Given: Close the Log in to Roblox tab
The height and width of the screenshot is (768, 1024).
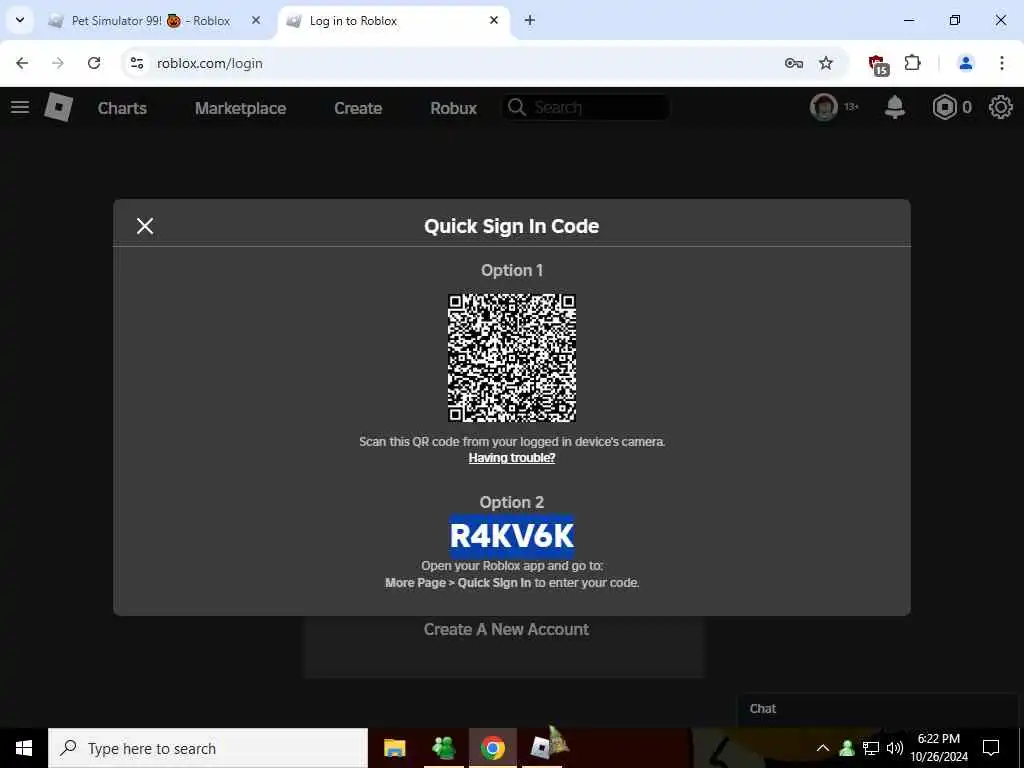Looking at the screenshot, I should [494, 20].
